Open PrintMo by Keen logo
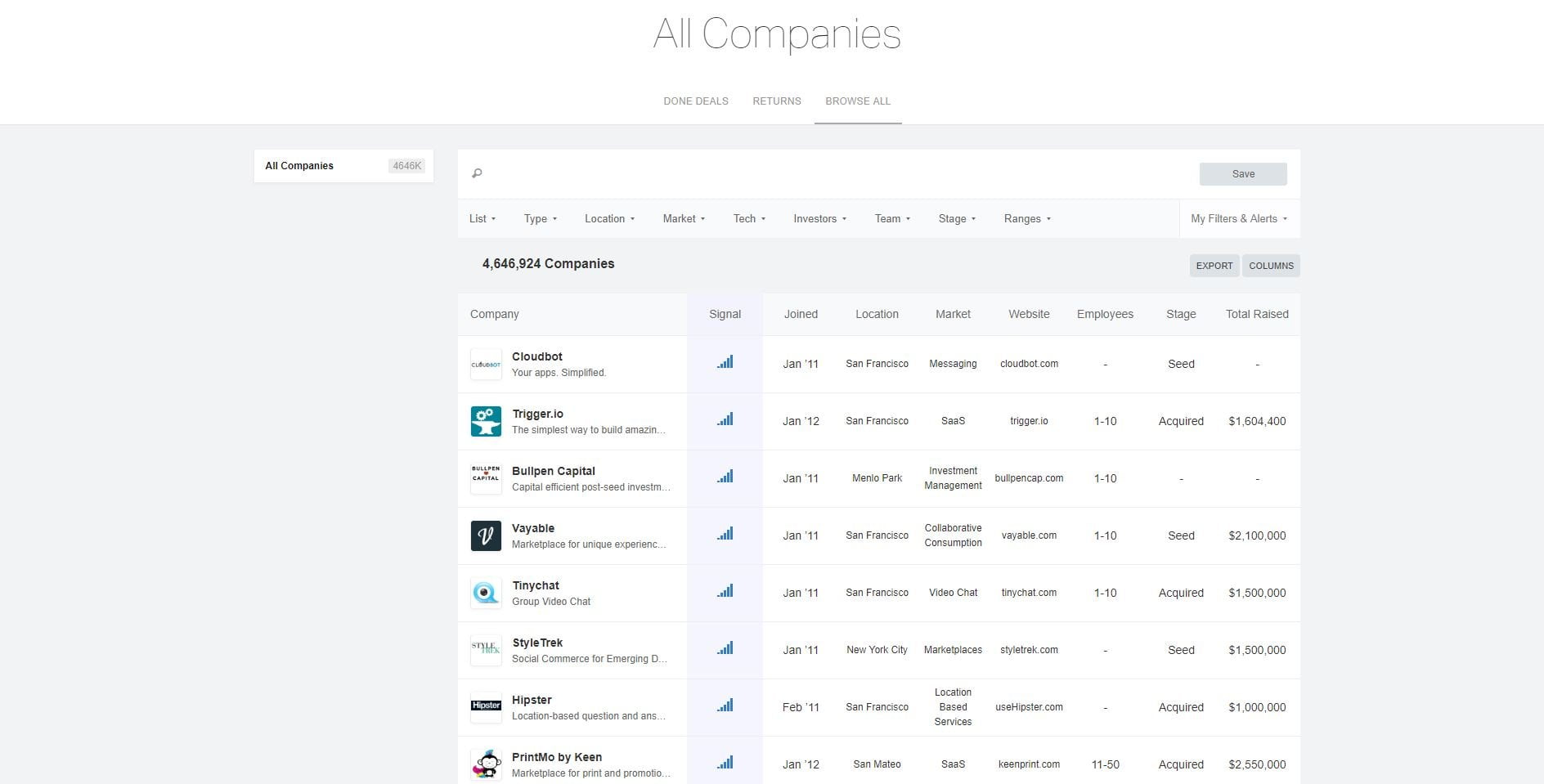The height and width of the screenshot is (784, 1544). [x=486, y=765]
